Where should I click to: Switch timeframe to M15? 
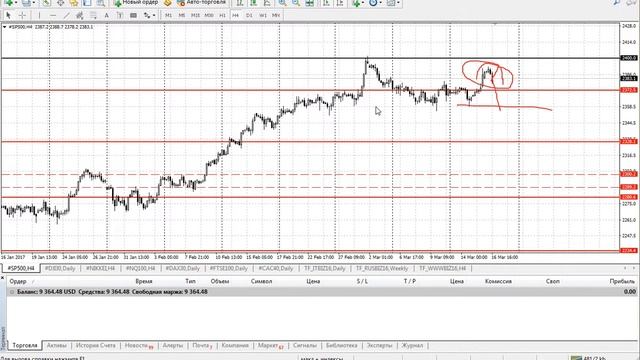coord(195,15)
